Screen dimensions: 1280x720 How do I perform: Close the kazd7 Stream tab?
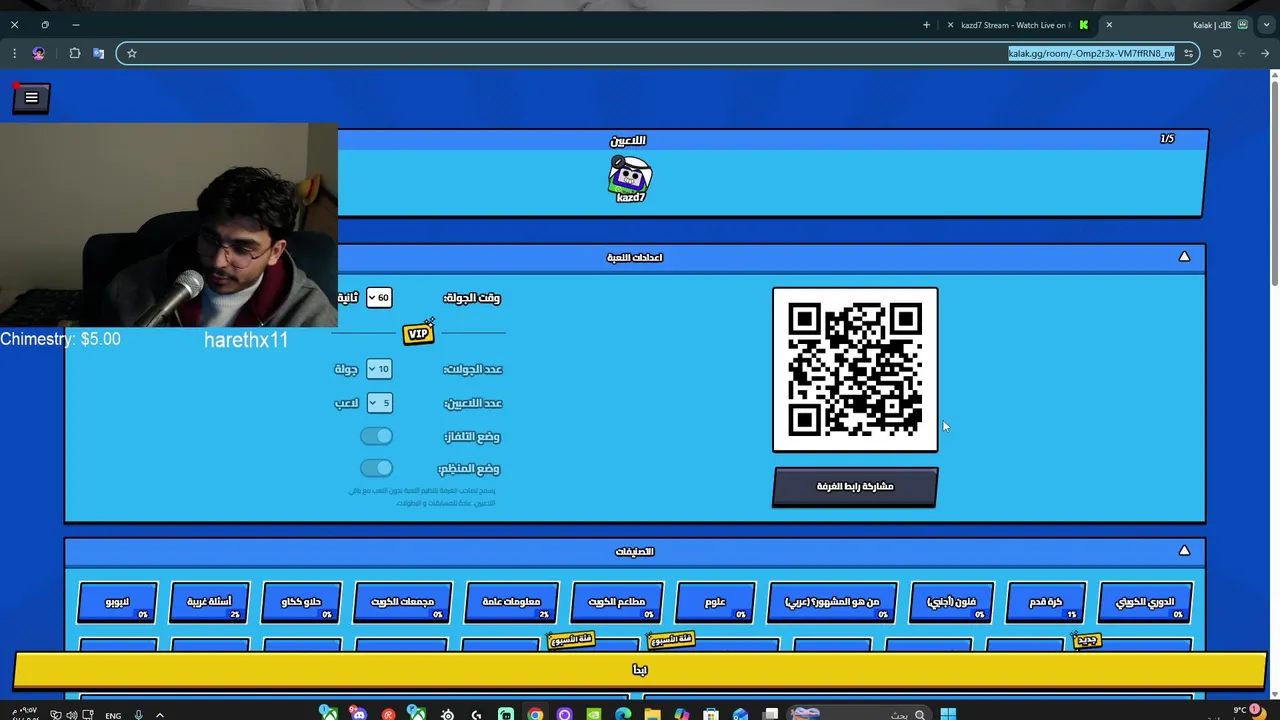click(x=950, y=25)
